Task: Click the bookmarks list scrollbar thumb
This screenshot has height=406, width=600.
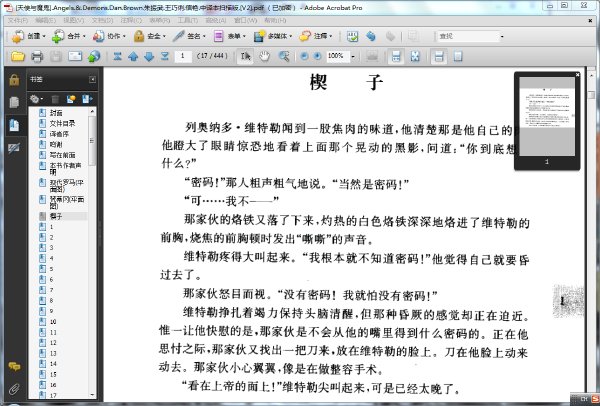Action: coord(92,141)
